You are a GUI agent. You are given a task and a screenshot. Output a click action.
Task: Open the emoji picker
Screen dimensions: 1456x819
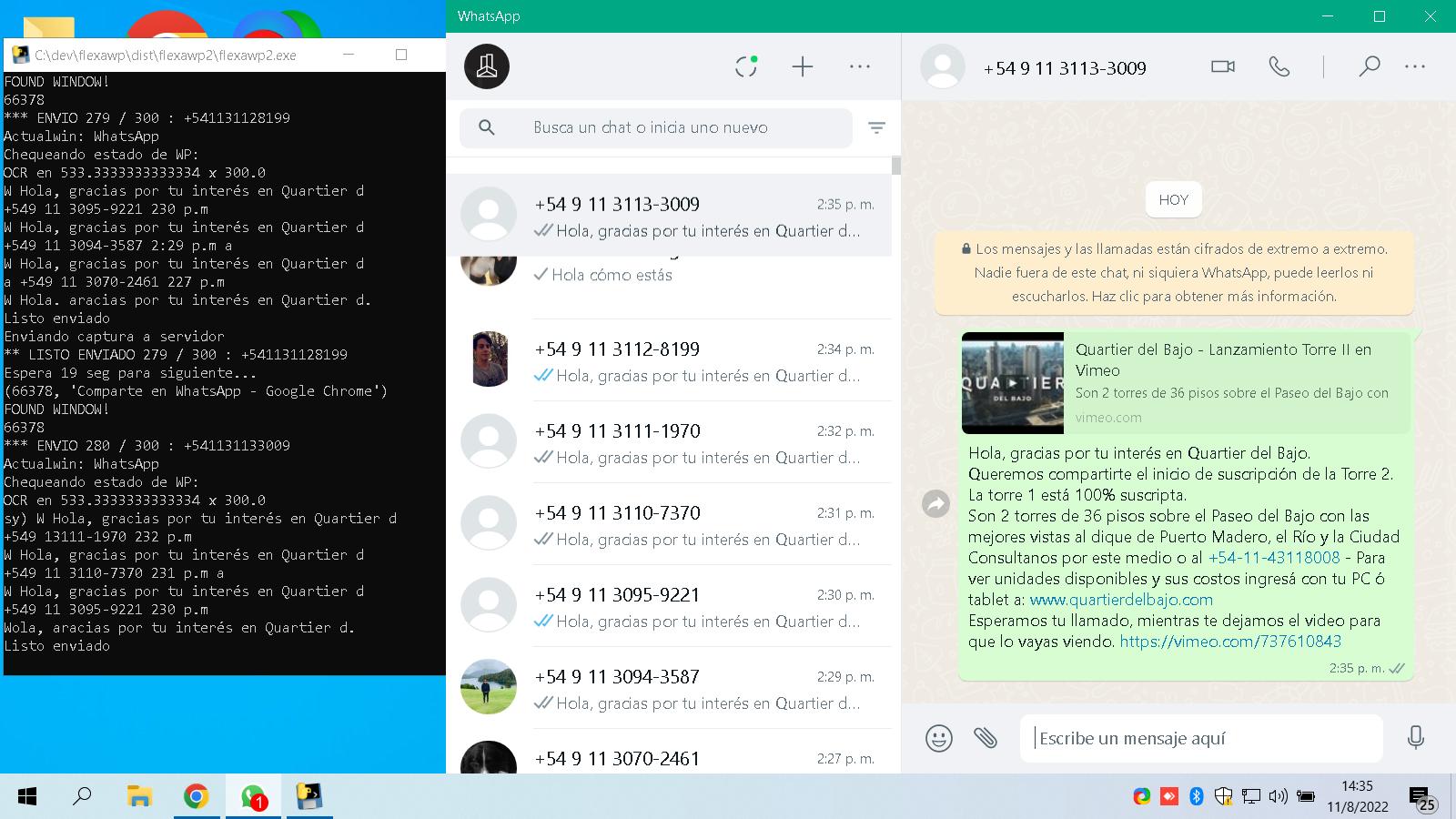[x=939, y=737]
